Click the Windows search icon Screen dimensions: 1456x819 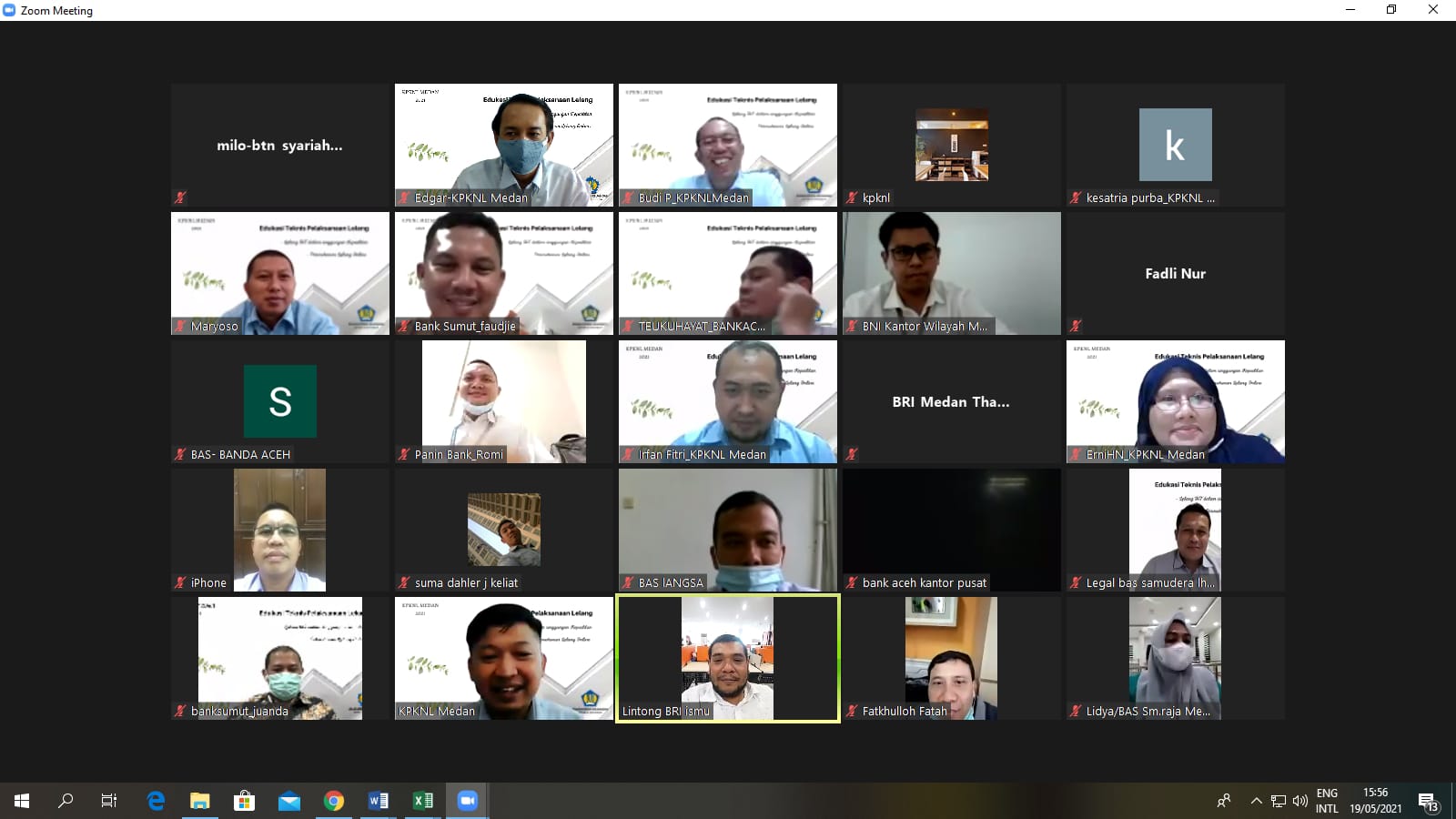point(66,801)
